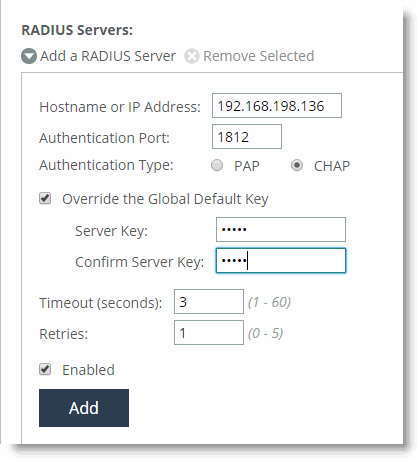This screenshot has height=460, width=419.
Task: Select the CHAP authentication radio button
Action: point(297,165)
